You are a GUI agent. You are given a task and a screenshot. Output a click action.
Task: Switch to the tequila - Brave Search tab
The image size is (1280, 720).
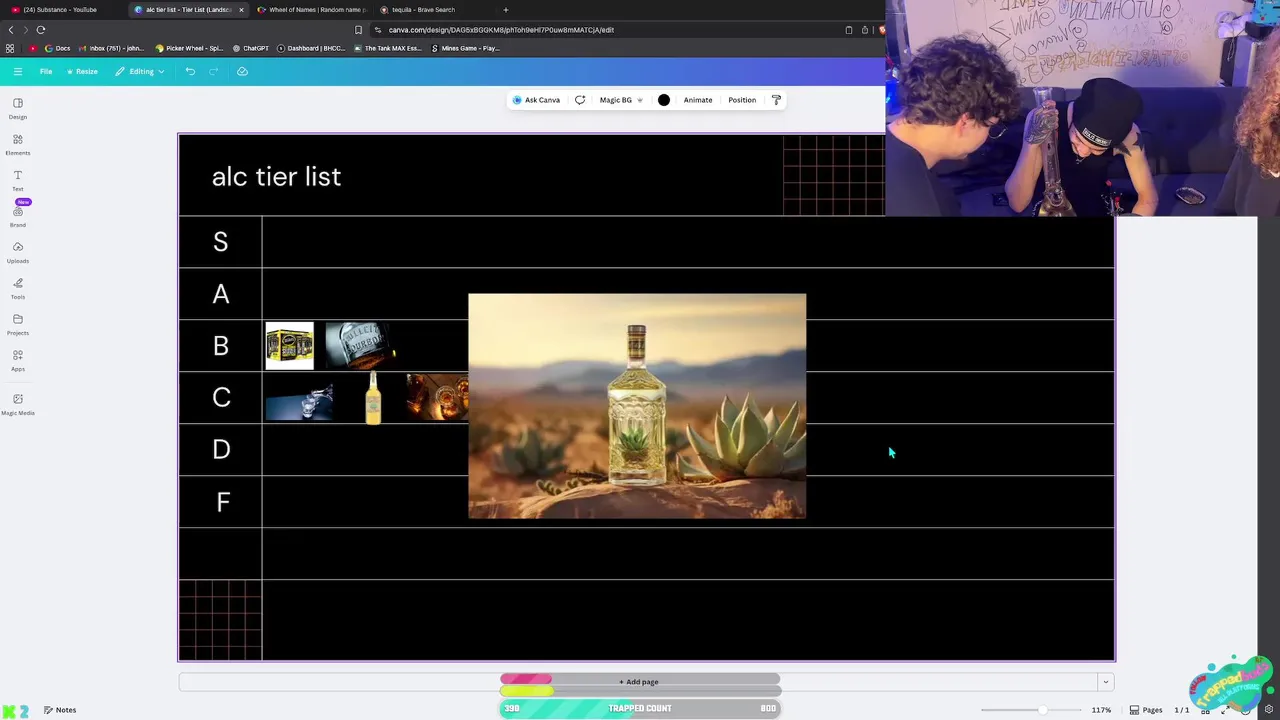423,10
